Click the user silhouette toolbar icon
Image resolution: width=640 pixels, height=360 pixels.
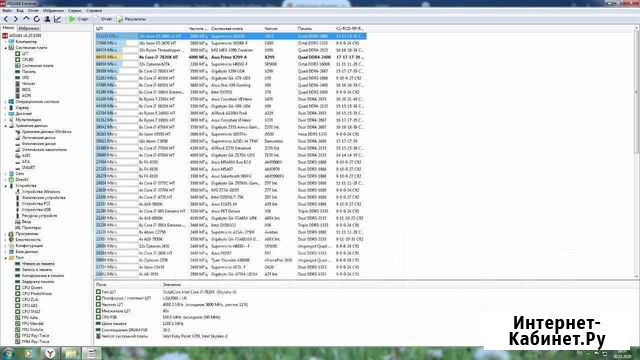(47, 19)
